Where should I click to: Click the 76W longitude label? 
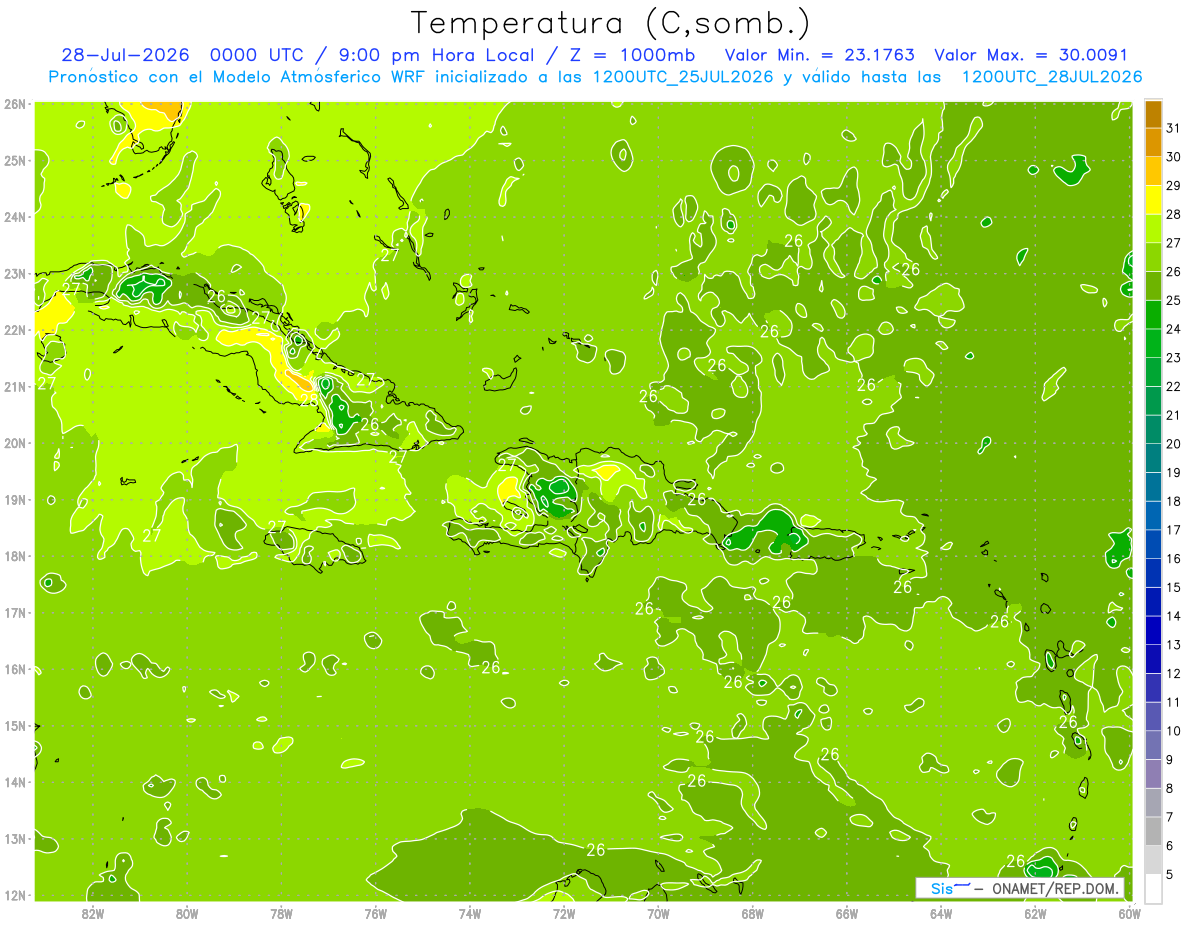[x=376, y=912]
